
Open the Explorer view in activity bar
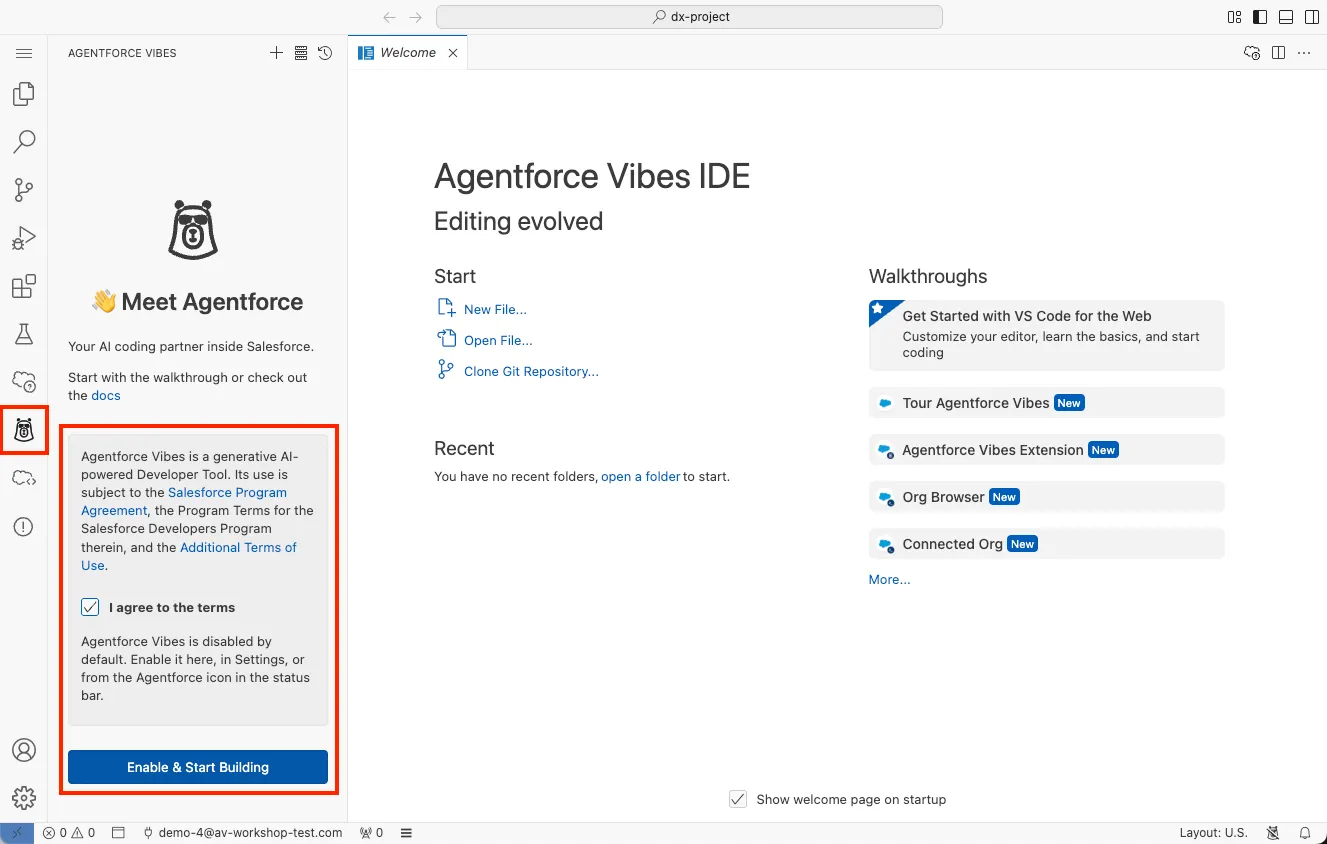point(24,95)
